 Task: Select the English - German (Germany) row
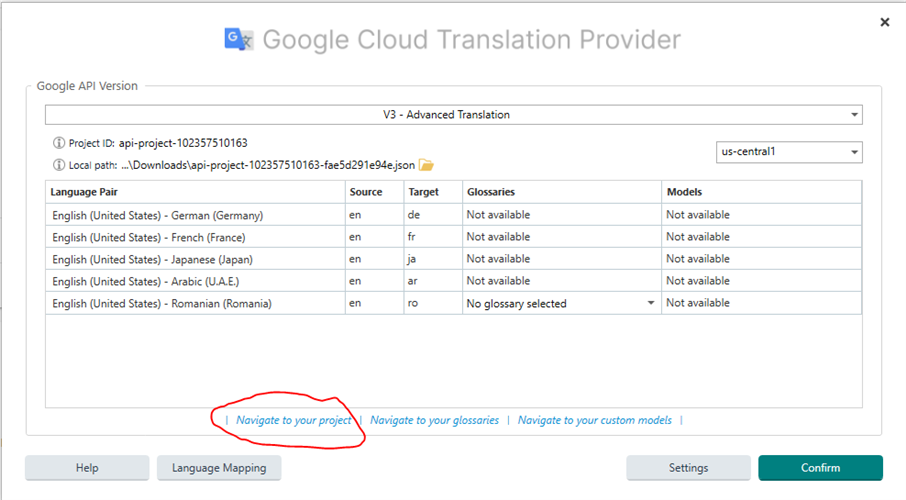pyautogui.click(x=454, y=215)
